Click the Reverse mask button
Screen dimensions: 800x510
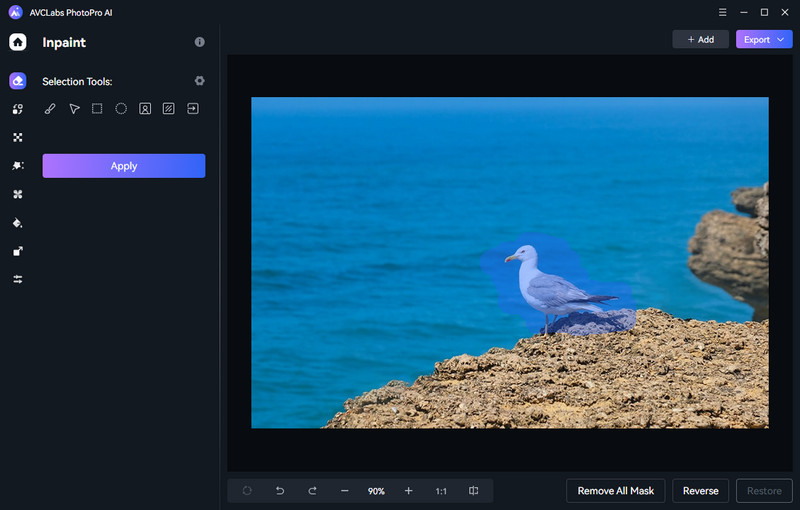pos(701,491)
